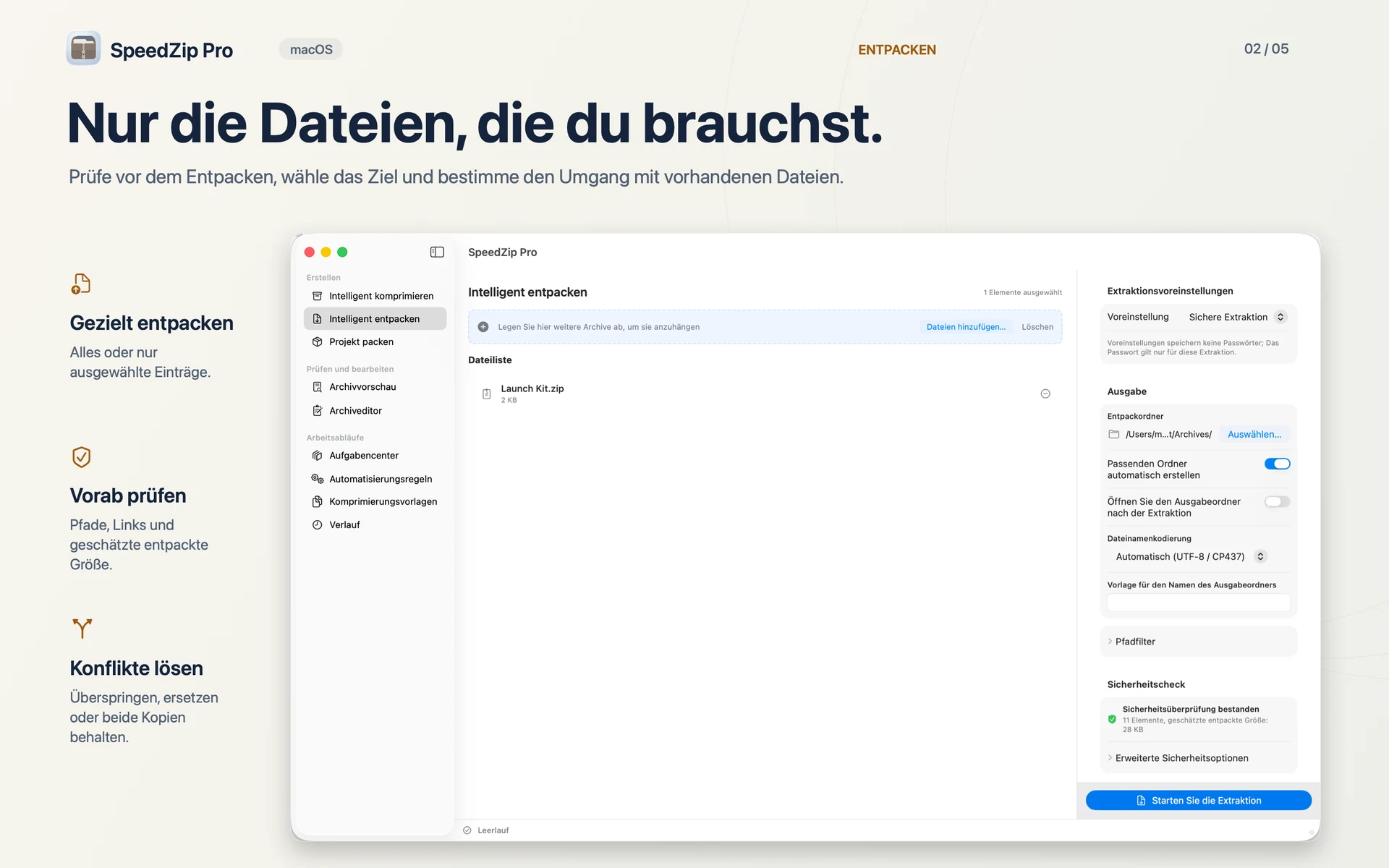
Task: Click the SpeedZip Pro window title
Action: 502,252
